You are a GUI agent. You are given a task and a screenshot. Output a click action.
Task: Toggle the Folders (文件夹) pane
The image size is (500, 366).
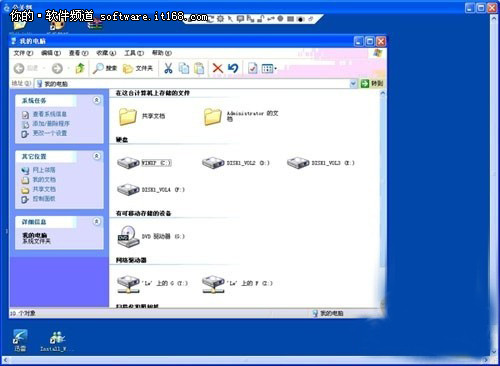pyautogui.click(x=138, y=68)
